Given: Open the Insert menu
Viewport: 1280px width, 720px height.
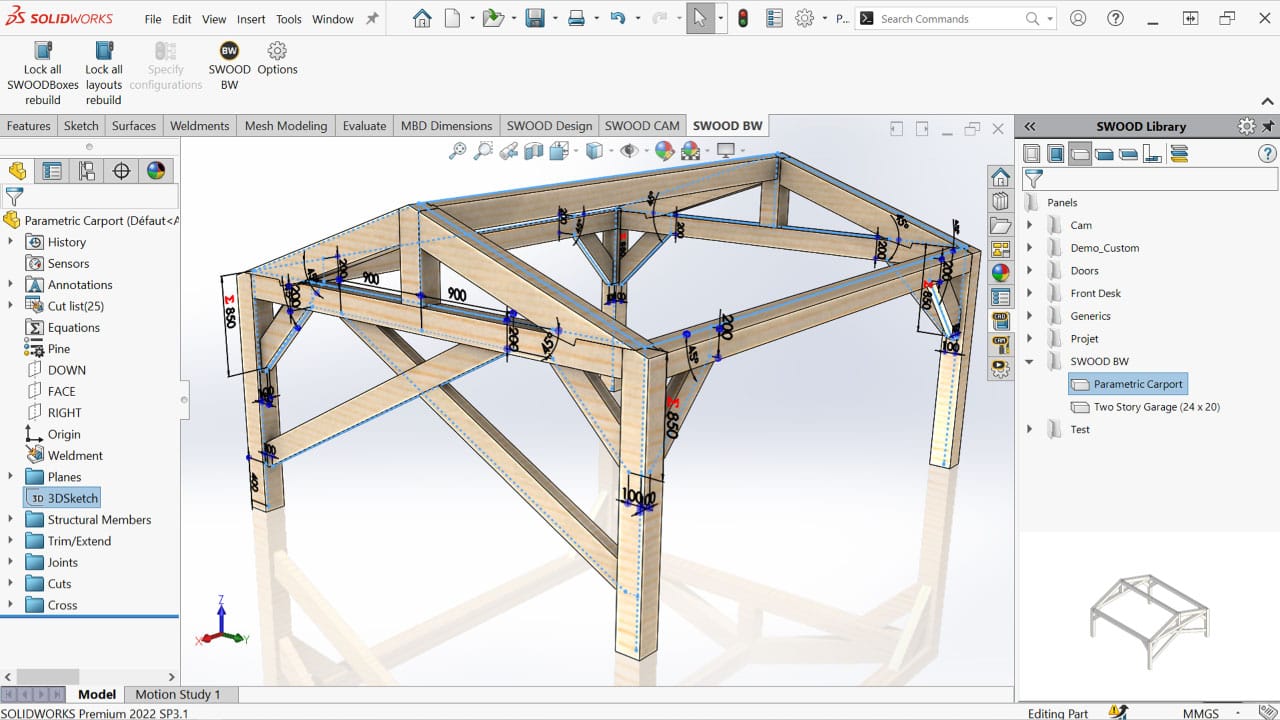Looking at the screenshot, I should (x=251, y=19).
